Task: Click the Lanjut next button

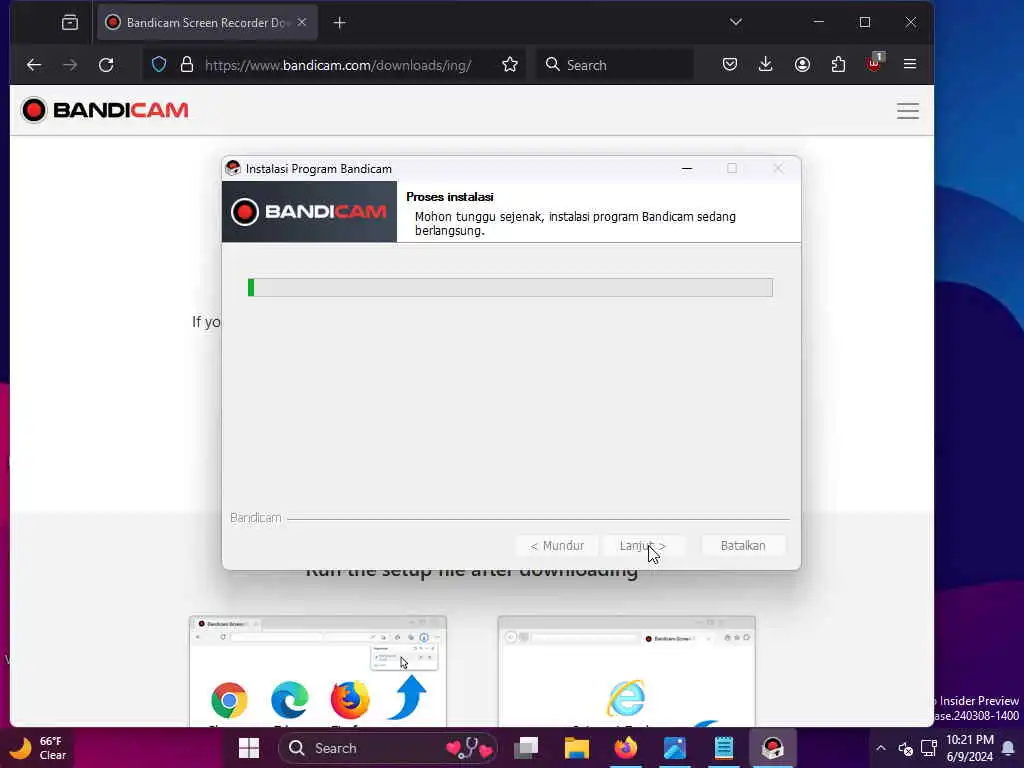Action: [x=643, y=545]
